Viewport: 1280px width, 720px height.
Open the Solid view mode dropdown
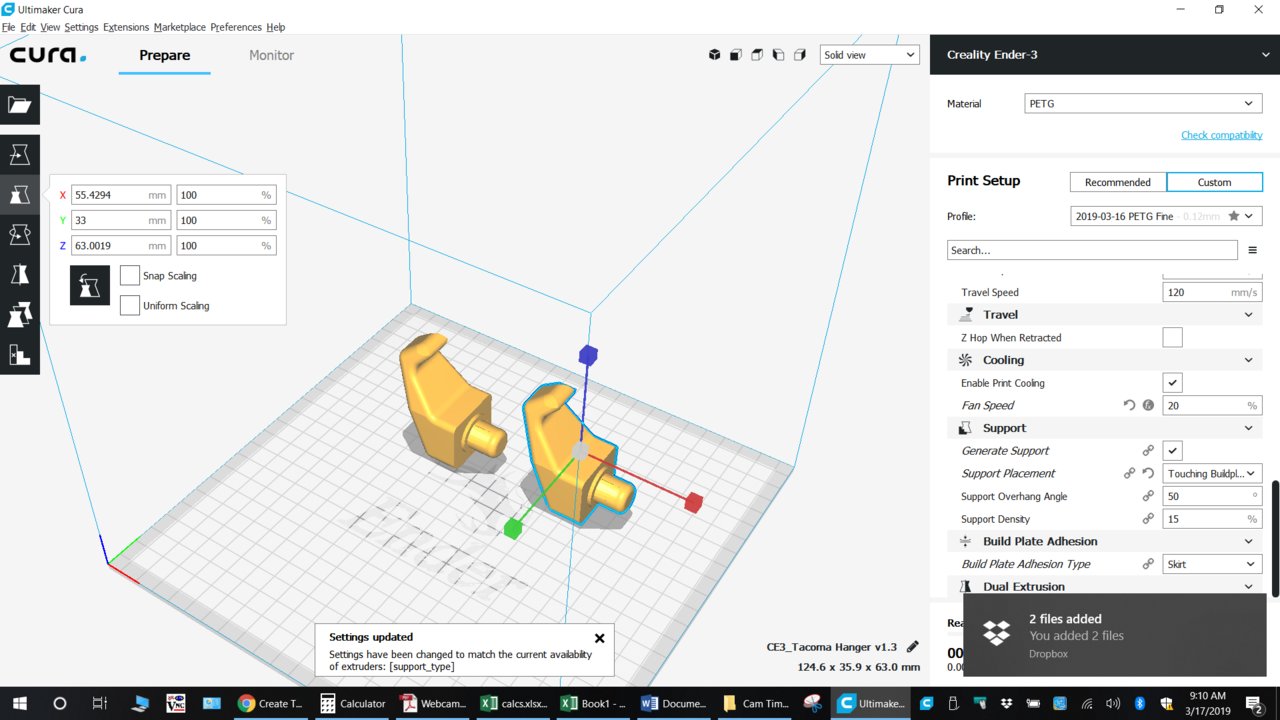tap(869, 55)
